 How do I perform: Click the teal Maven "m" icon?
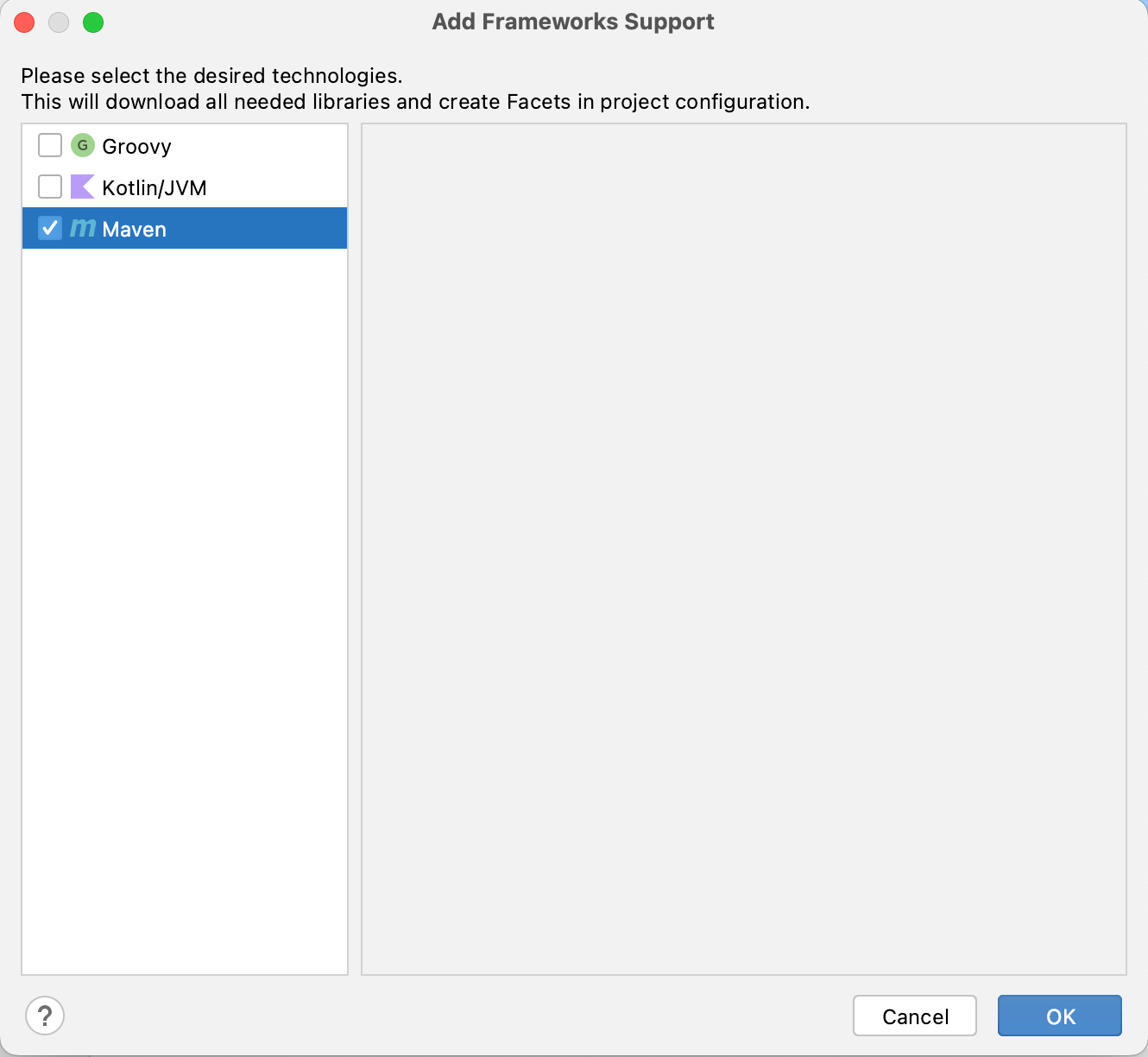82,228
